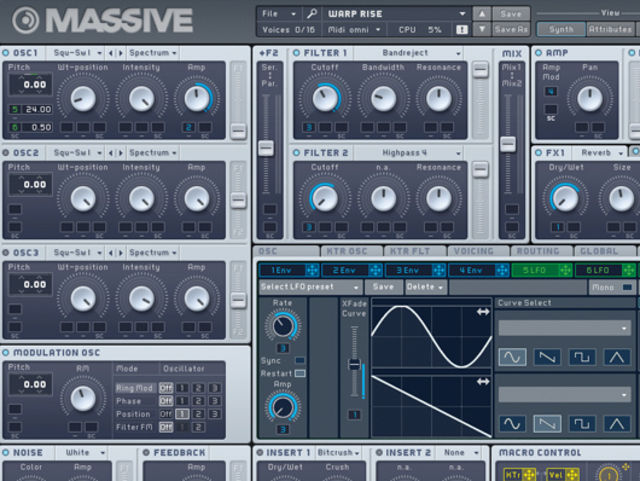Open the OSC1 Squ-SwI wavetable dropdown
This screenshot has height=481, width=640.
pos(78,53)
